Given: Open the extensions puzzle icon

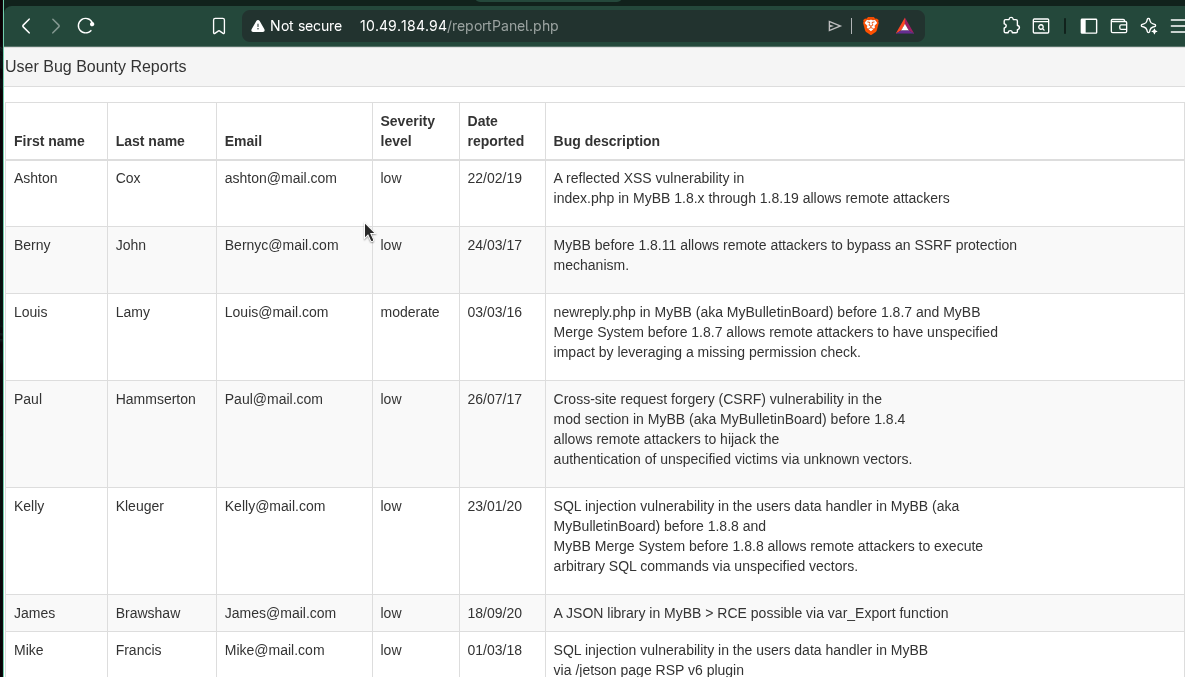Looking at the screenshot, I should pyautogui.click(x=1010, y=26).
